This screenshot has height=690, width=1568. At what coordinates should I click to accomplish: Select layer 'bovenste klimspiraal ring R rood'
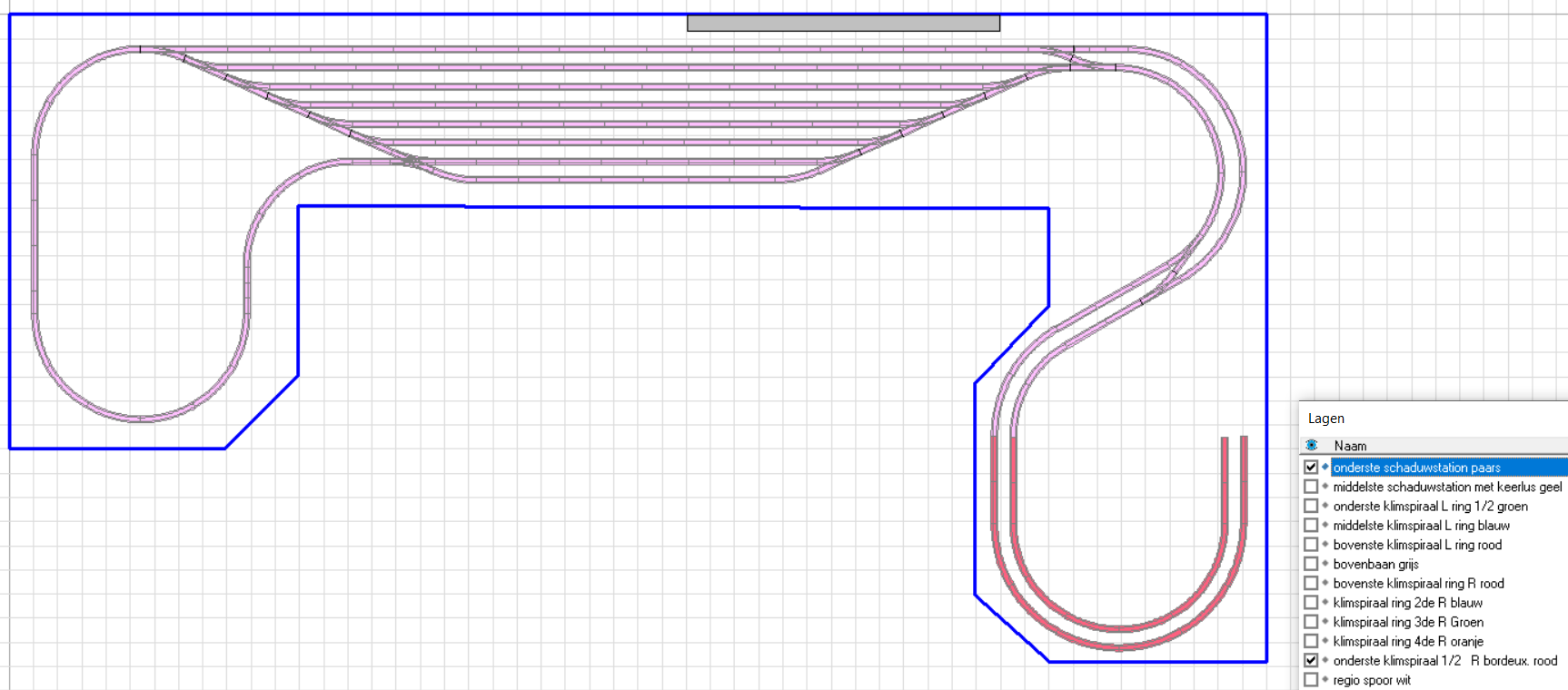1418,583
